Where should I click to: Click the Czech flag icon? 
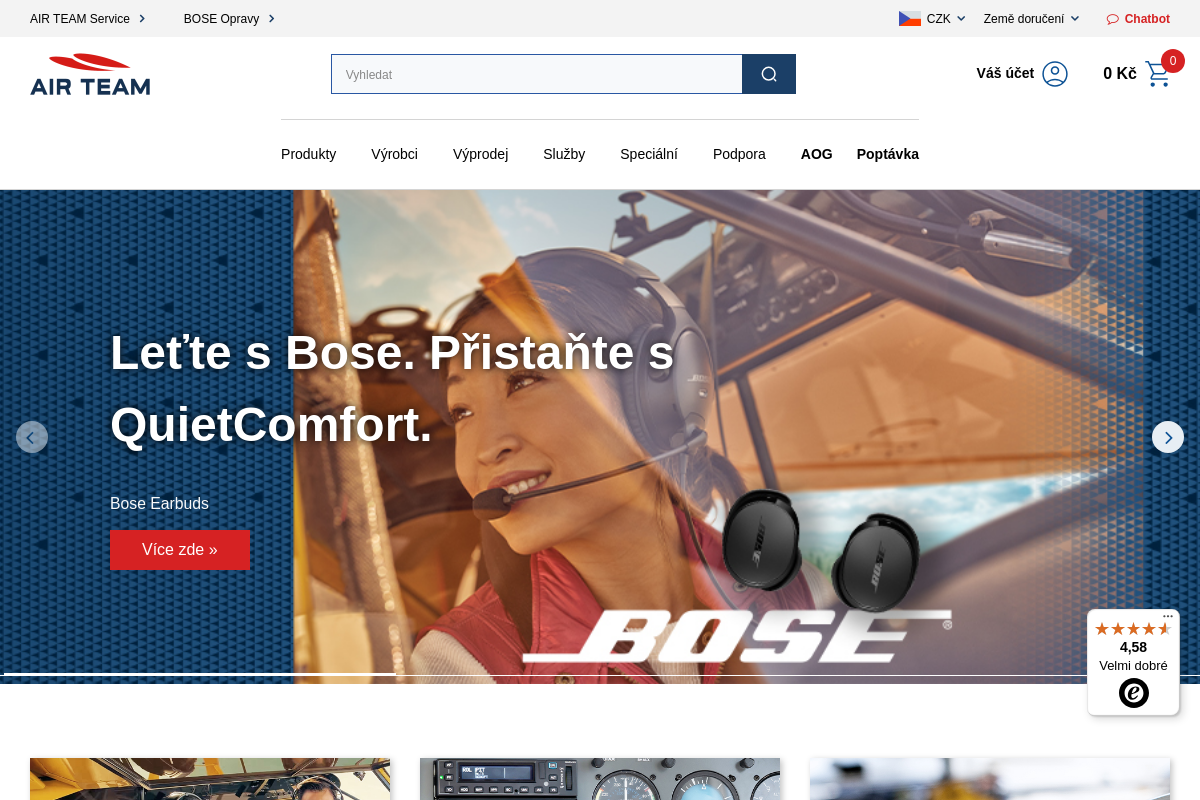tap(910, 18)
